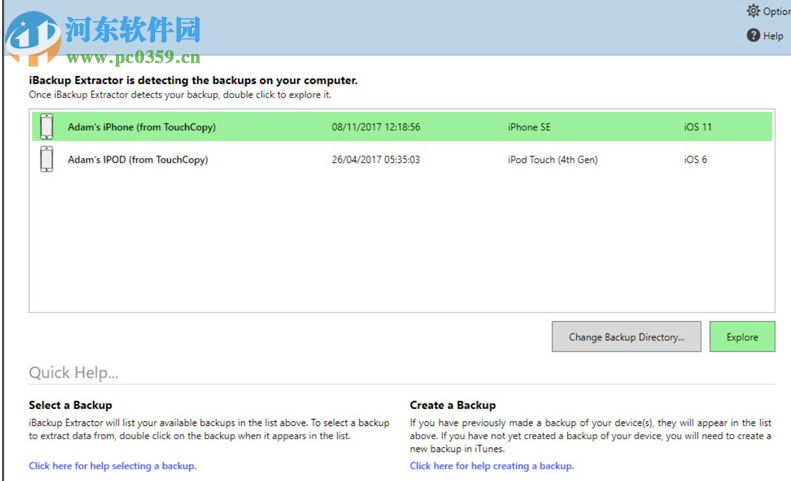Click the date 26/04/2017 05:35:03
The height and width of the screenshot is (481, 791).
(x=376, y=159)
